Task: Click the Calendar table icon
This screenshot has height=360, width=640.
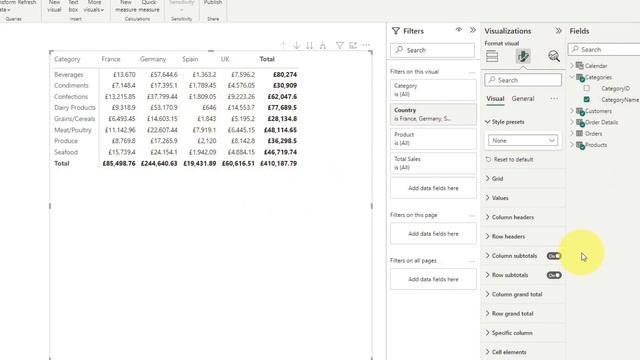Action: [580, 65]
